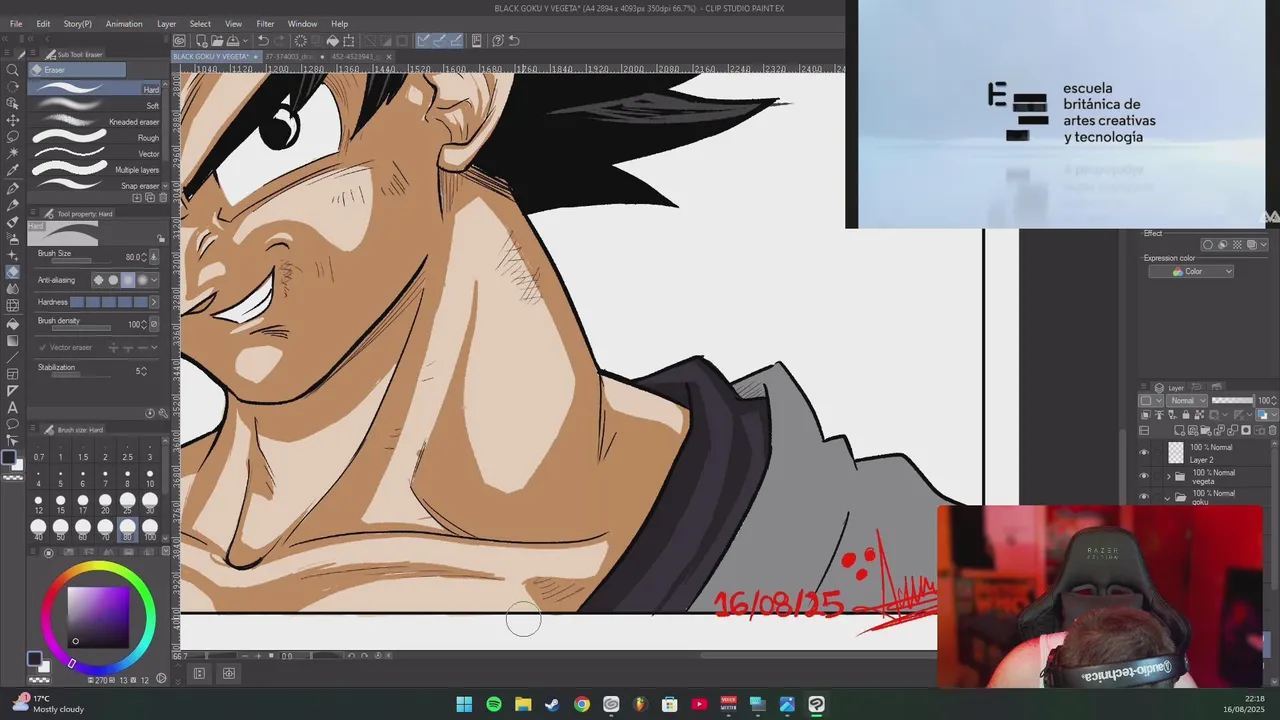Expand the Hardness options arrow
1280x720 pixels.
(x=154, y=302)
